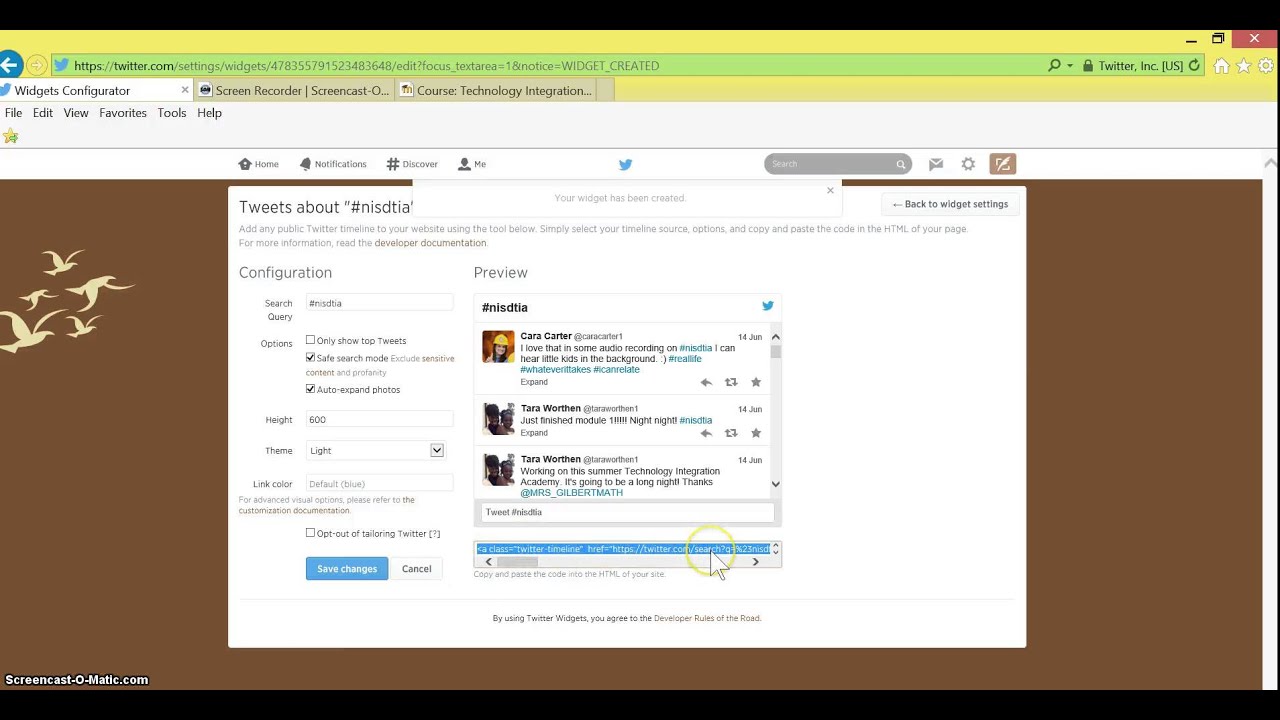Click the Twitter search magnifier icon
The image size is (1280, 720).
900,164
